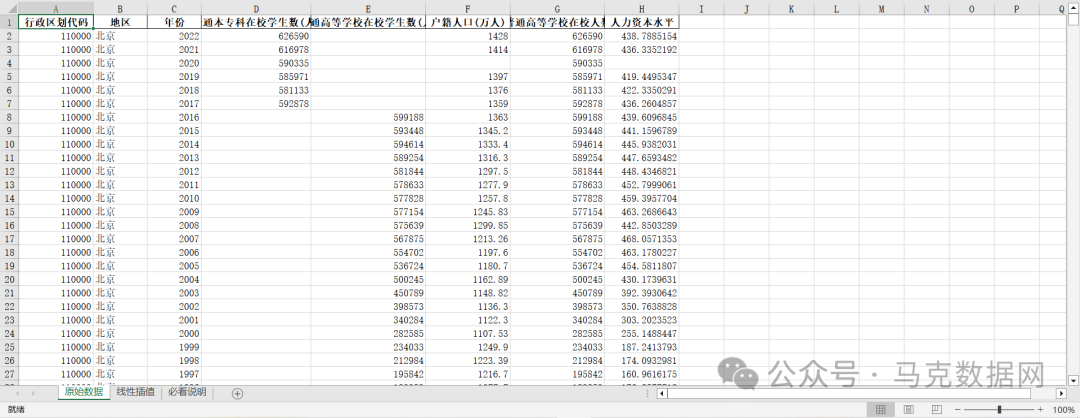Zoom in with the plus button
The width and height of the screenshot is (1080, 418).
(x=1040, y=410)
